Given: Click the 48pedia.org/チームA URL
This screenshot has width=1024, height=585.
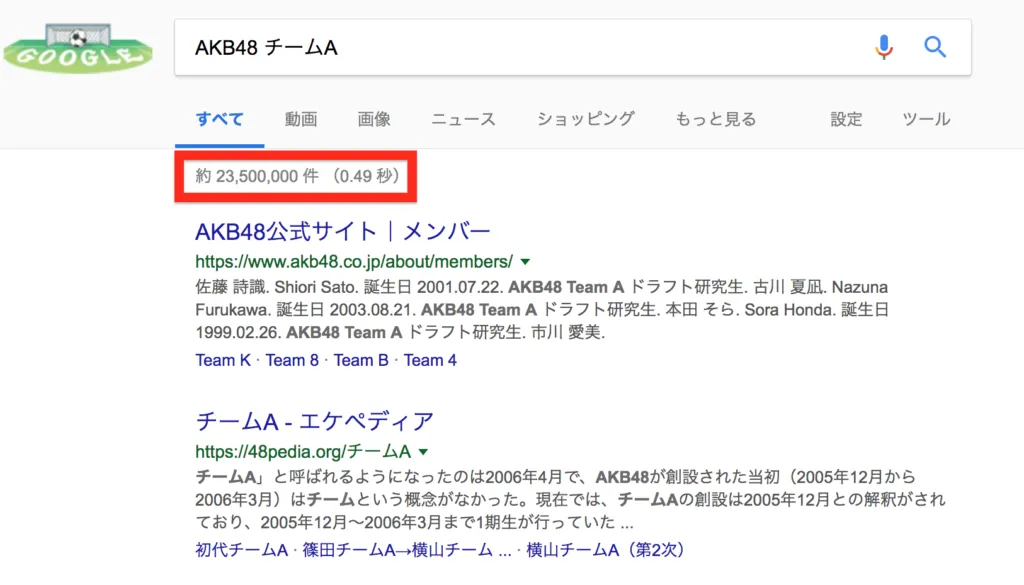Looking at the screenshot, I should pyautogui.click(x=303, y=451).
